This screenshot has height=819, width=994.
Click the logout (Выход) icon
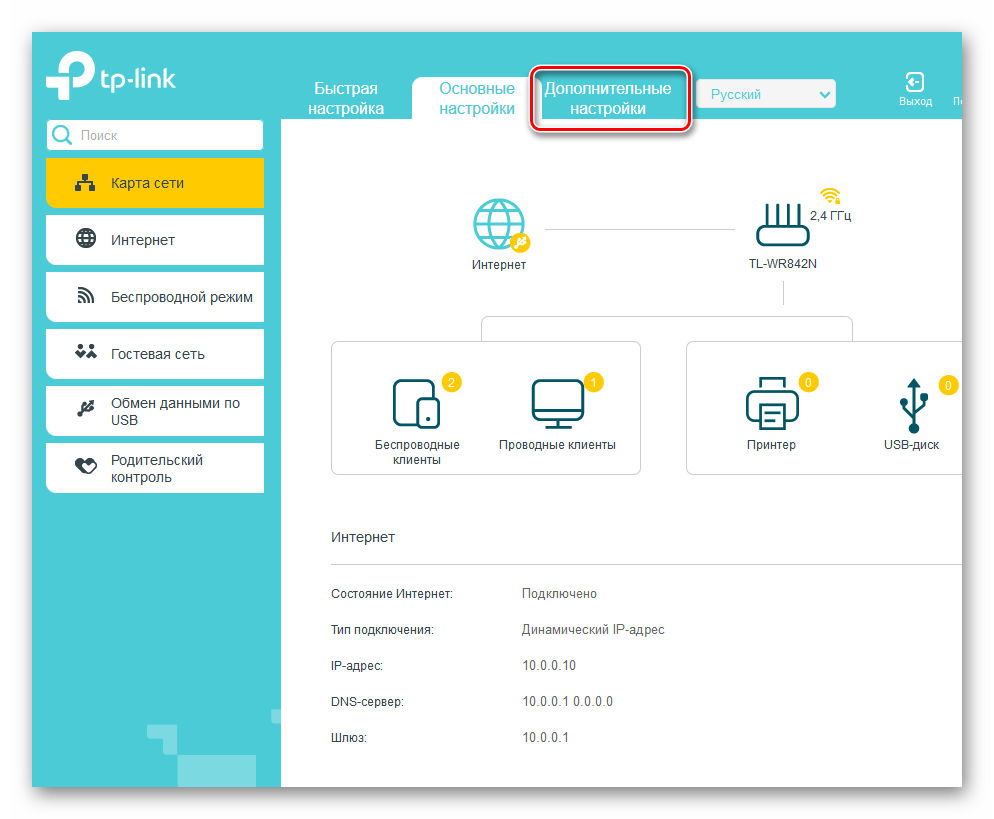pos(914,83)
